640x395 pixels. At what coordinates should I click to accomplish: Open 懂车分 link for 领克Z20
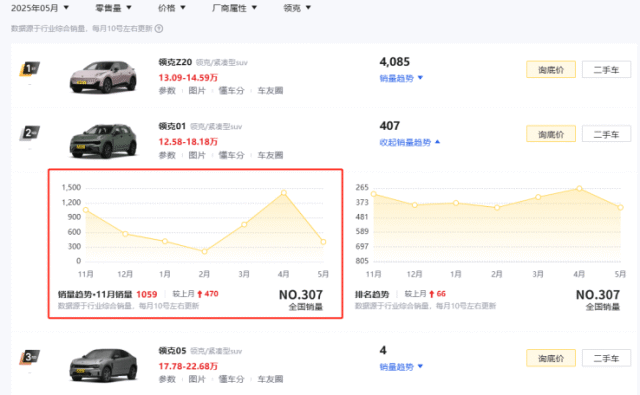point(231,91)
